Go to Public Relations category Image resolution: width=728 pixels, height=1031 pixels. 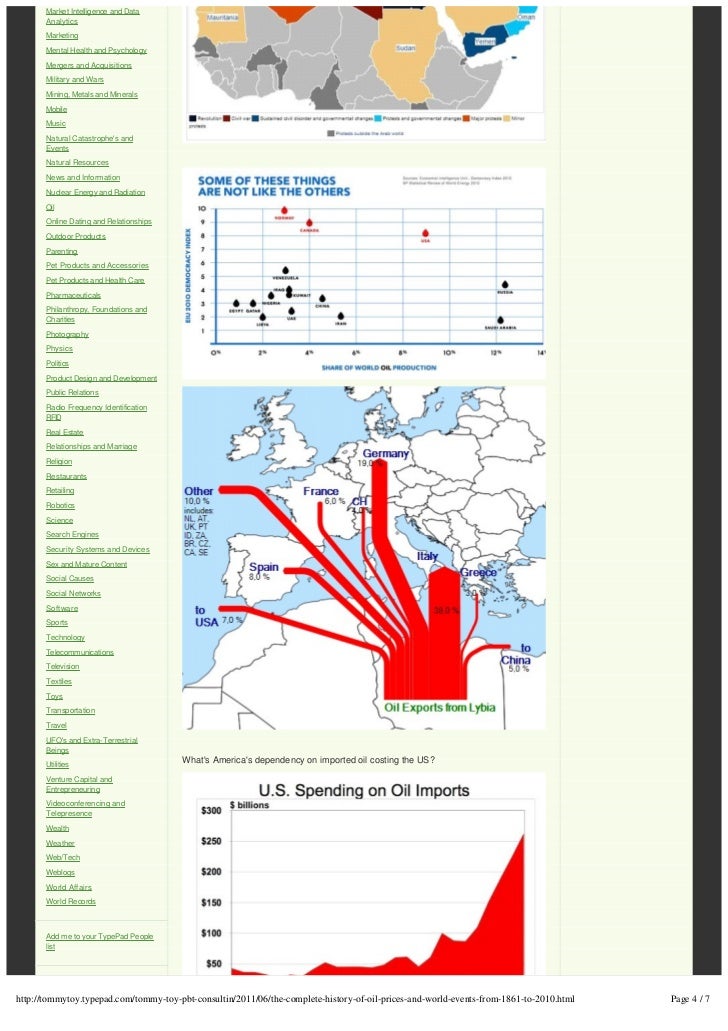[72, 393]
